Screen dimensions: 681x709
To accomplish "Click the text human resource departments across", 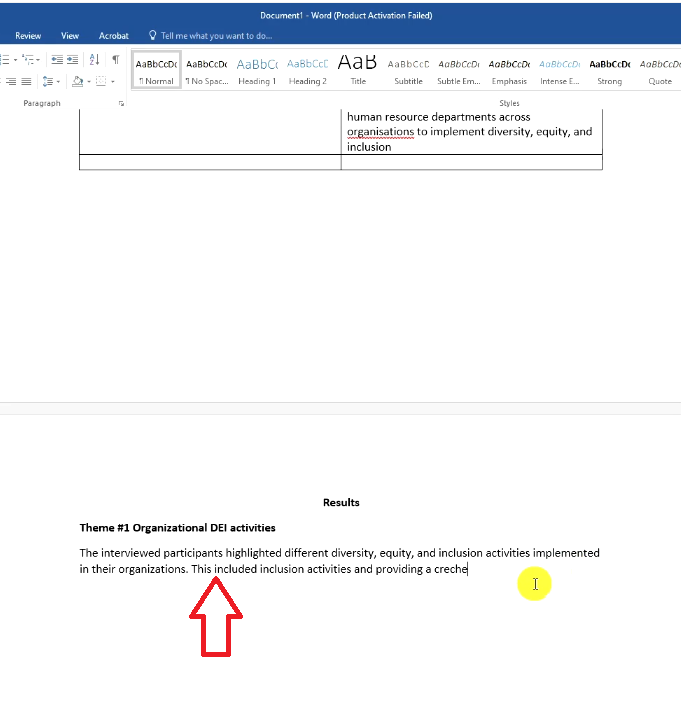I will click(439, 117).
